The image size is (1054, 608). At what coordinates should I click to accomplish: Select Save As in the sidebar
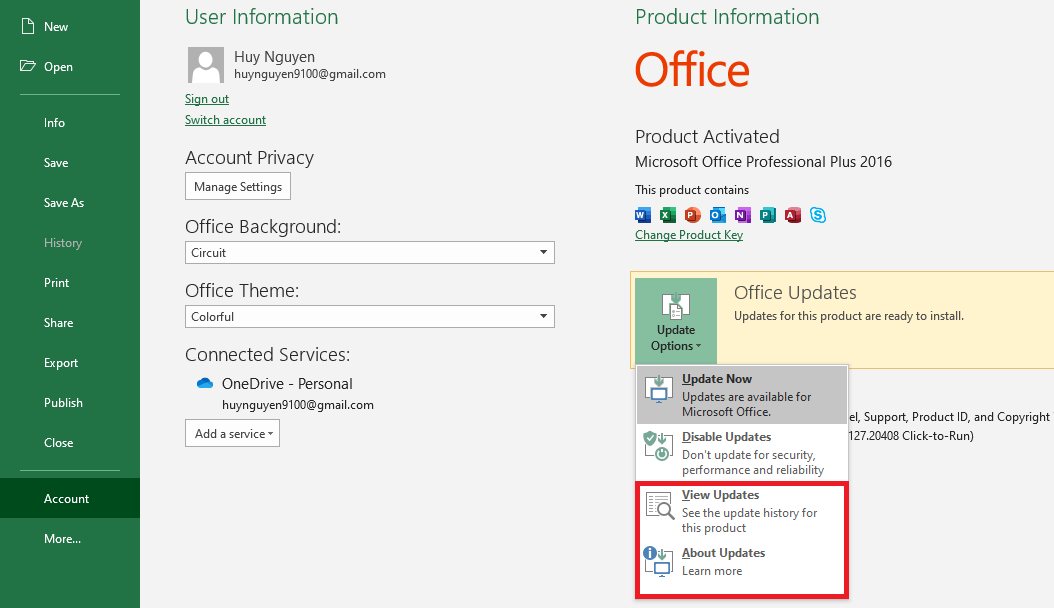pos(64,203)
